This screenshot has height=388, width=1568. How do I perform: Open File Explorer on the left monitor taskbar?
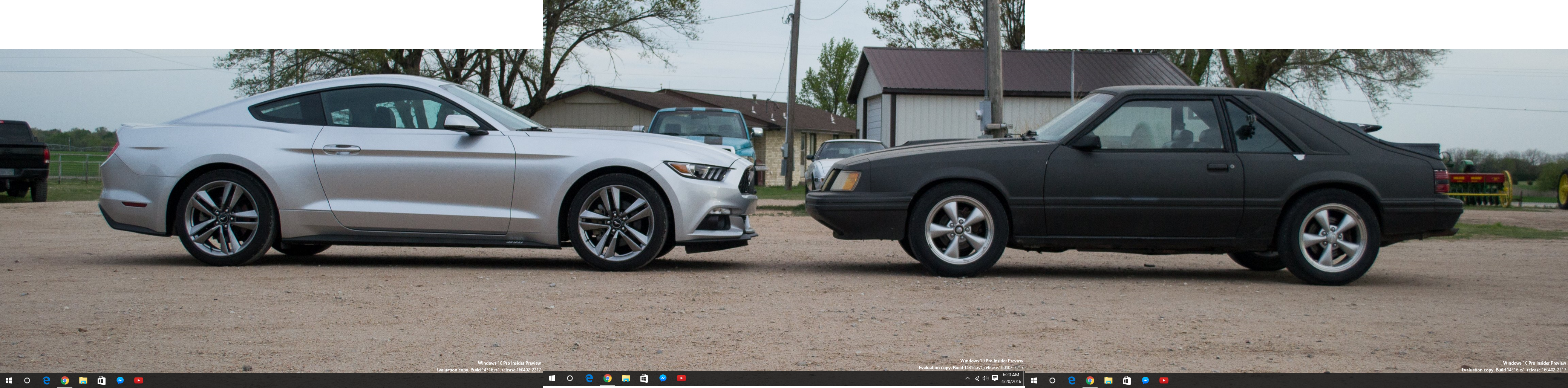coord(83,380)
